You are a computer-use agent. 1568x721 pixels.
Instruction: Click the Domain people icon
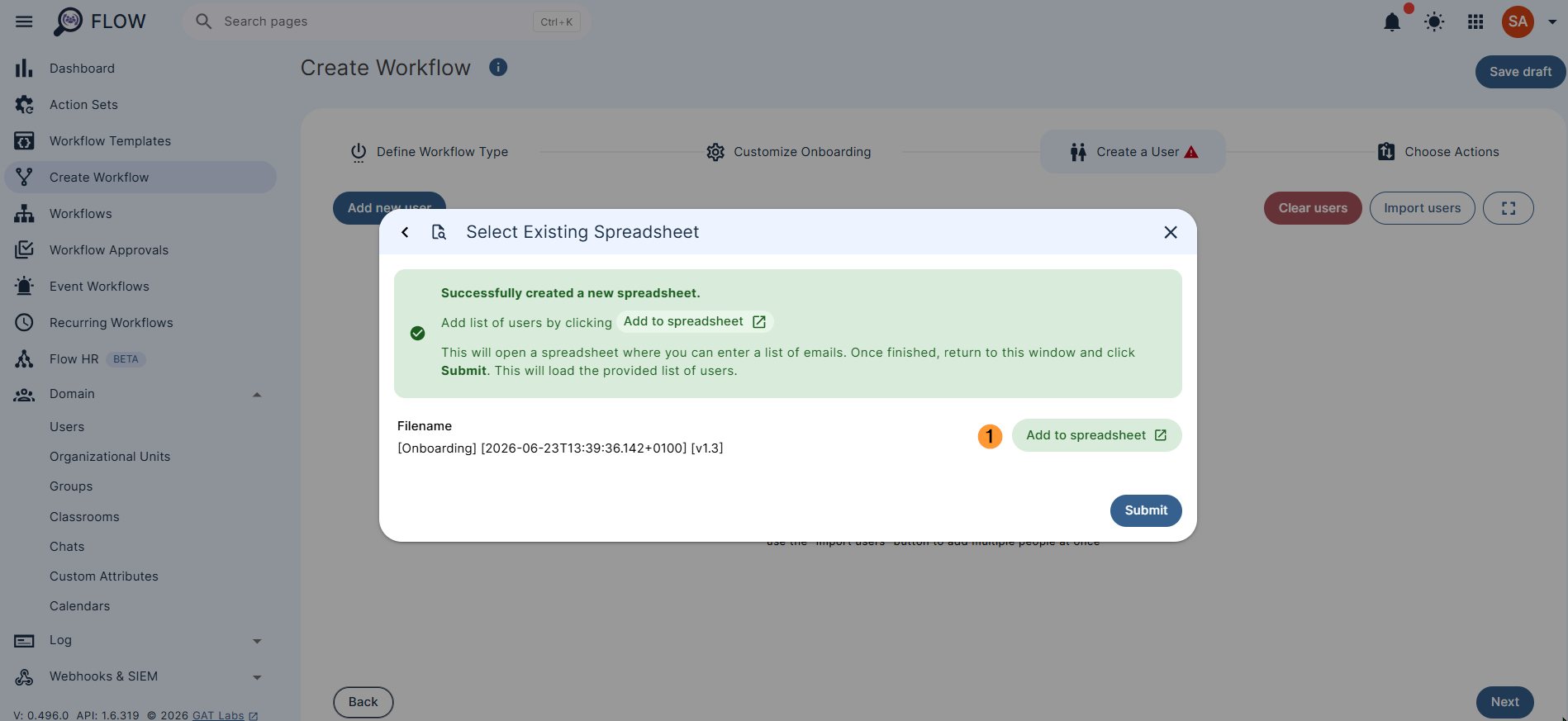click(24, 395)
